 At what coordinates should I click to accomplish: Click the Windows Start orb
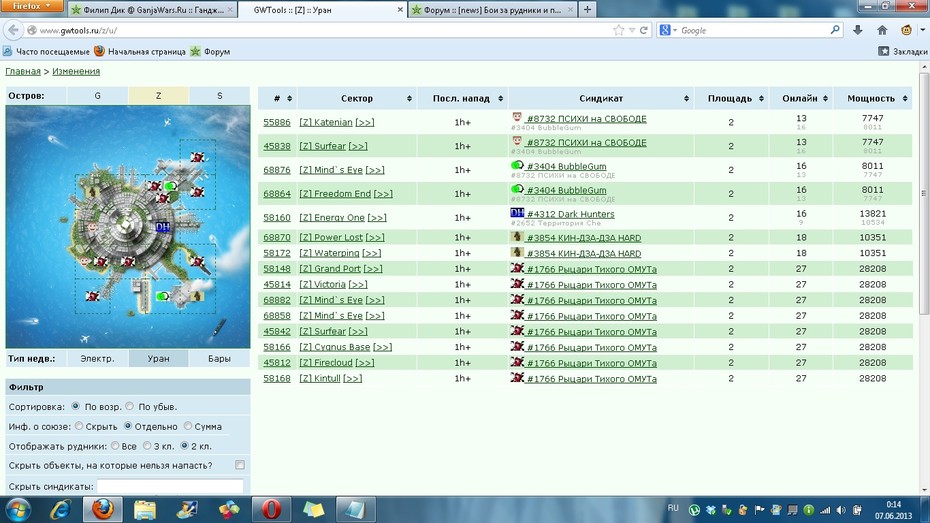(x=18, y=509)
